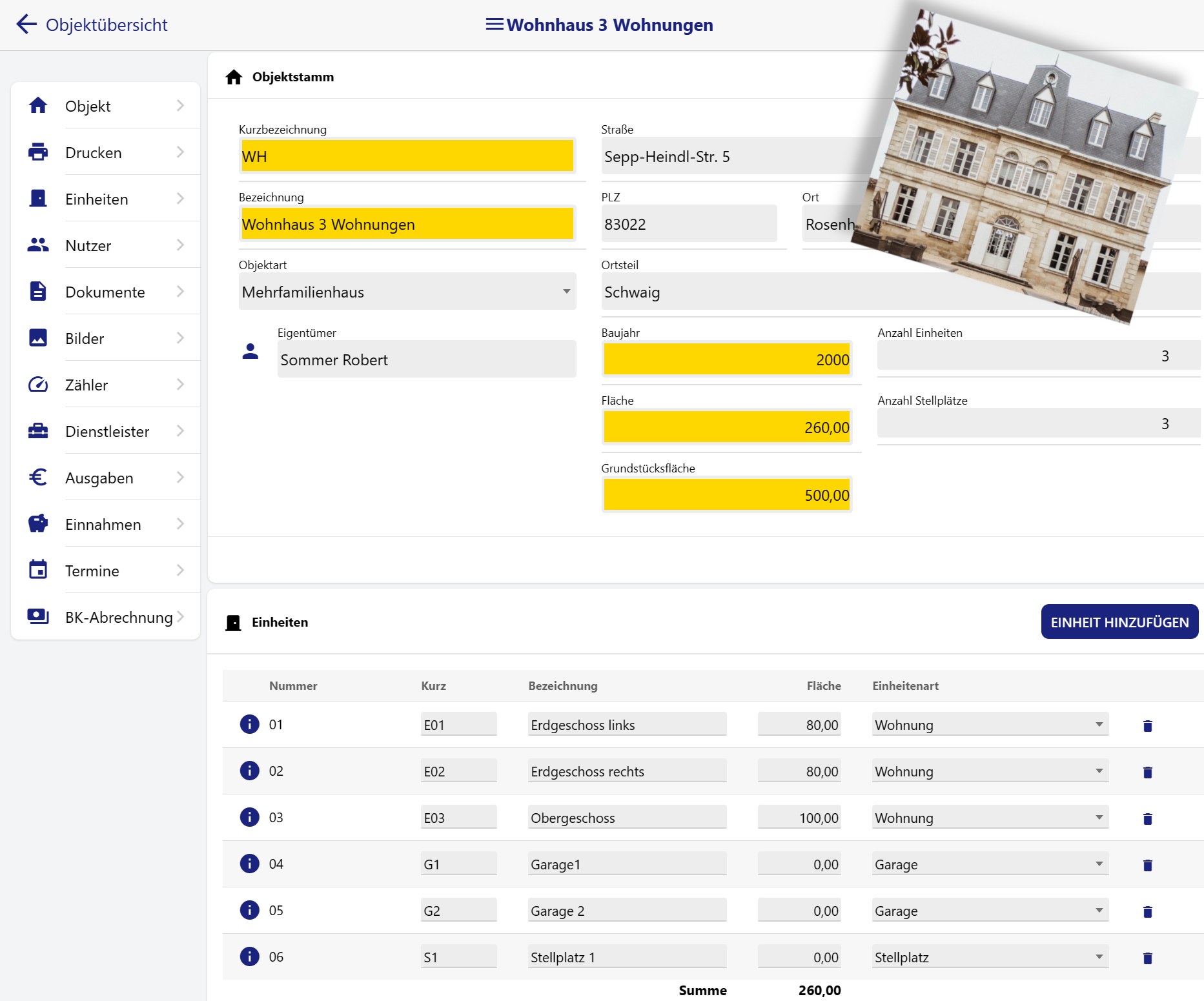The width and height of the screenshot is (1204, 1001).
Task: Click the calendar icon beside Termine
Action: coord(38,570)
